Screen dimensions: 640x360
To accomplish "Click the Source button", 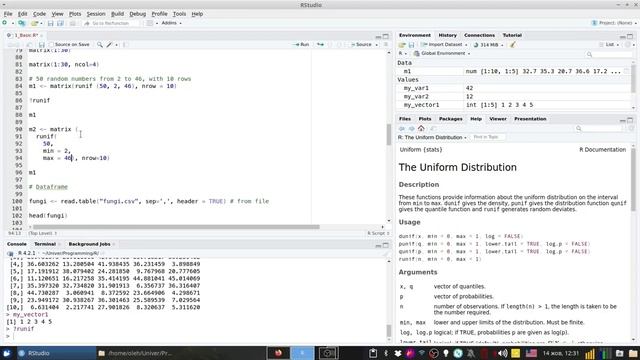I will tap(362, 44).
